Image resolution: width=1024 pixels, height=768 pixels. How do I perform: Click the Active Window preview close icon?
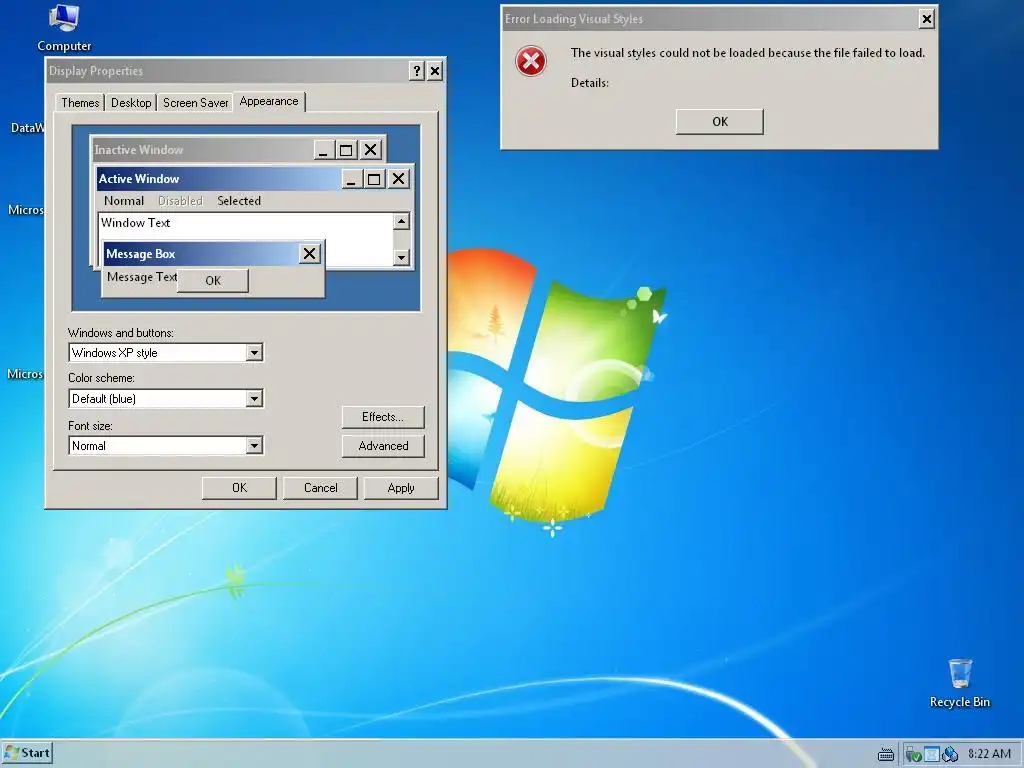point(398,179)
